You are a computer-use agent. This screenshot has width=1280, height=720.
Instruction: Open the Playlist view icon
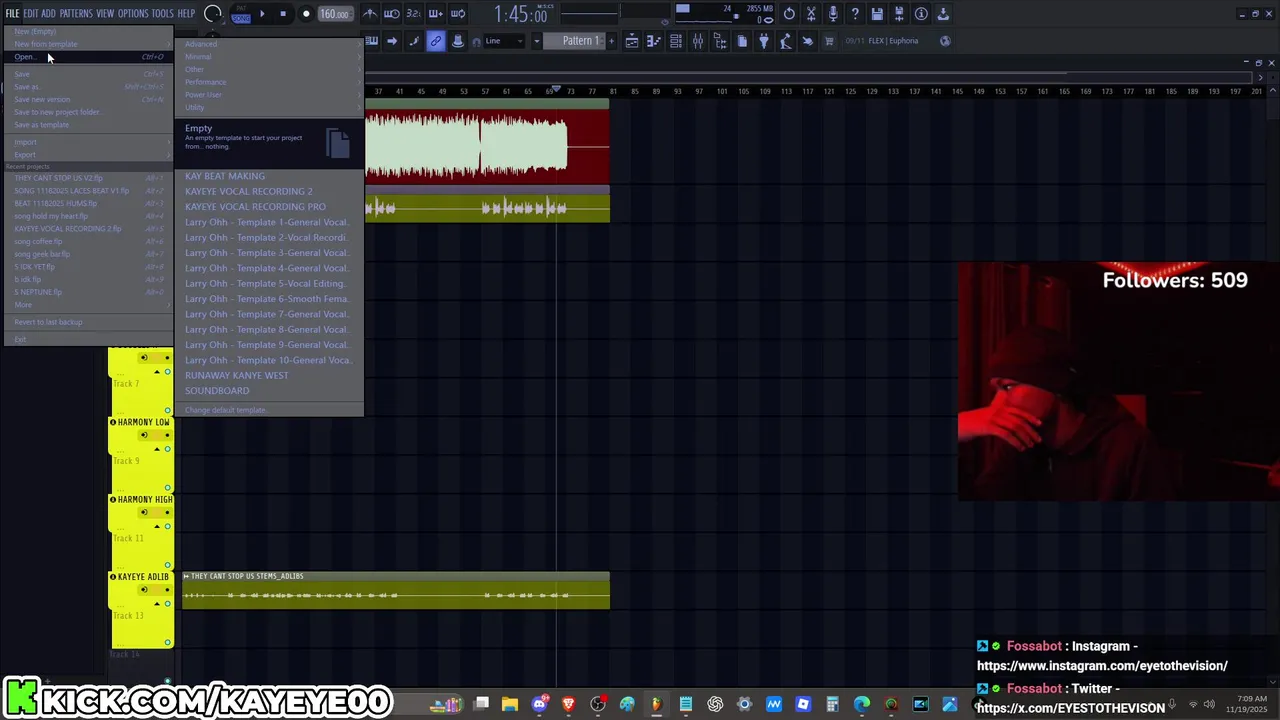(632, 41)
